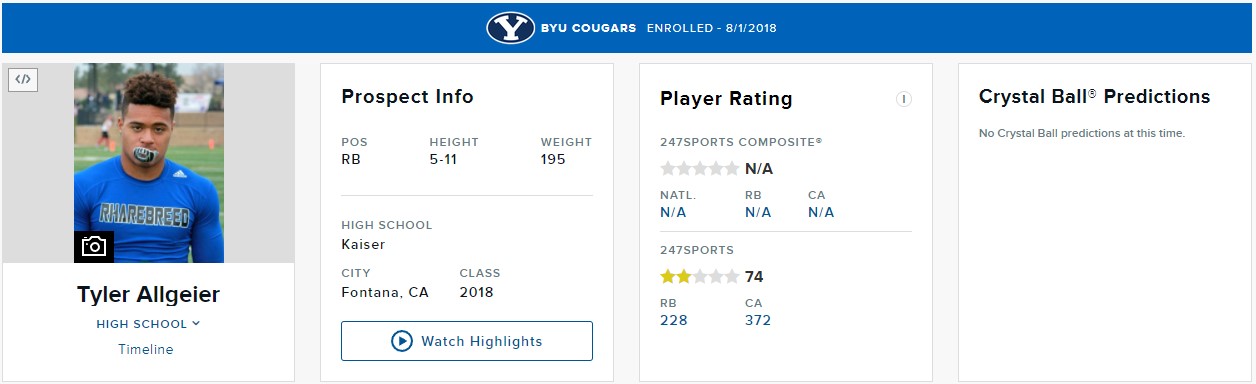Screen dimensions: 1256x384
Task: Click the embed code icon on the photo
Action: [23, 79]
